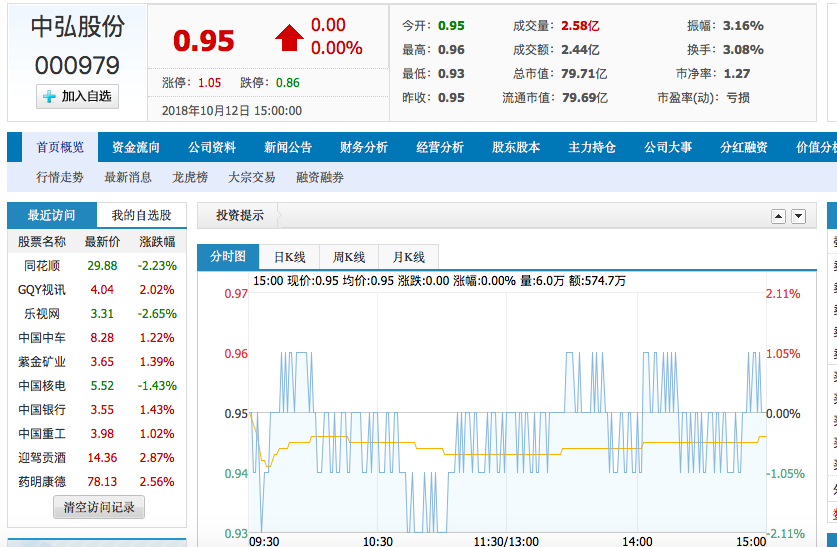
Task: Open 大宗交易 link
Action: click(x=252, y=177)
